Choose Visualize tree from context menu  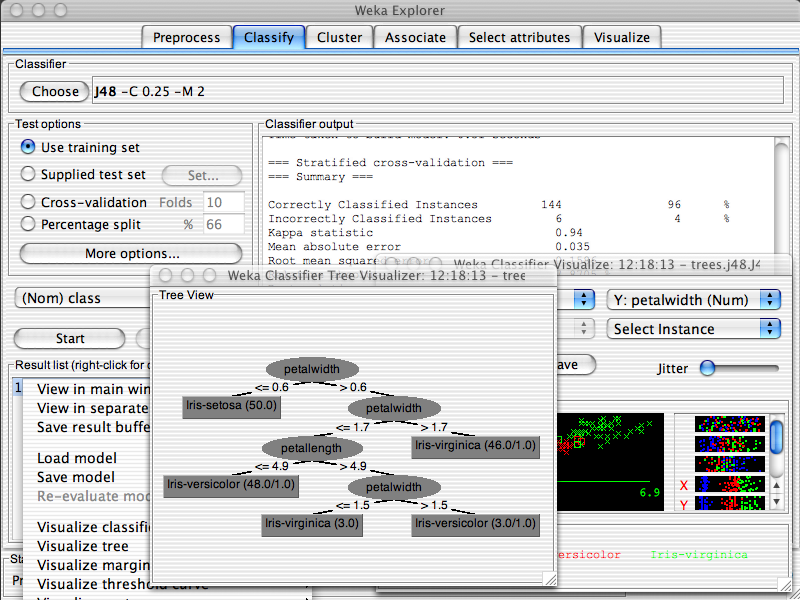tap(83, 546)
